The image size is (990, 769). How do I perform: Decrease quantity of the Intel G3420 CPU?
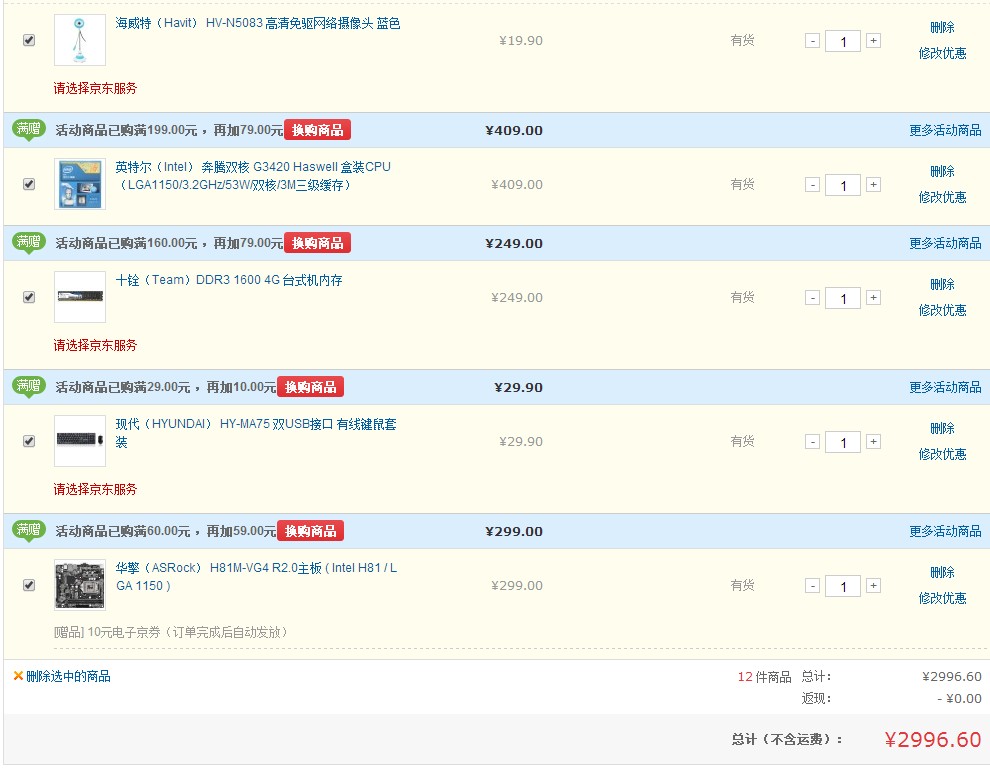[813, 185]
